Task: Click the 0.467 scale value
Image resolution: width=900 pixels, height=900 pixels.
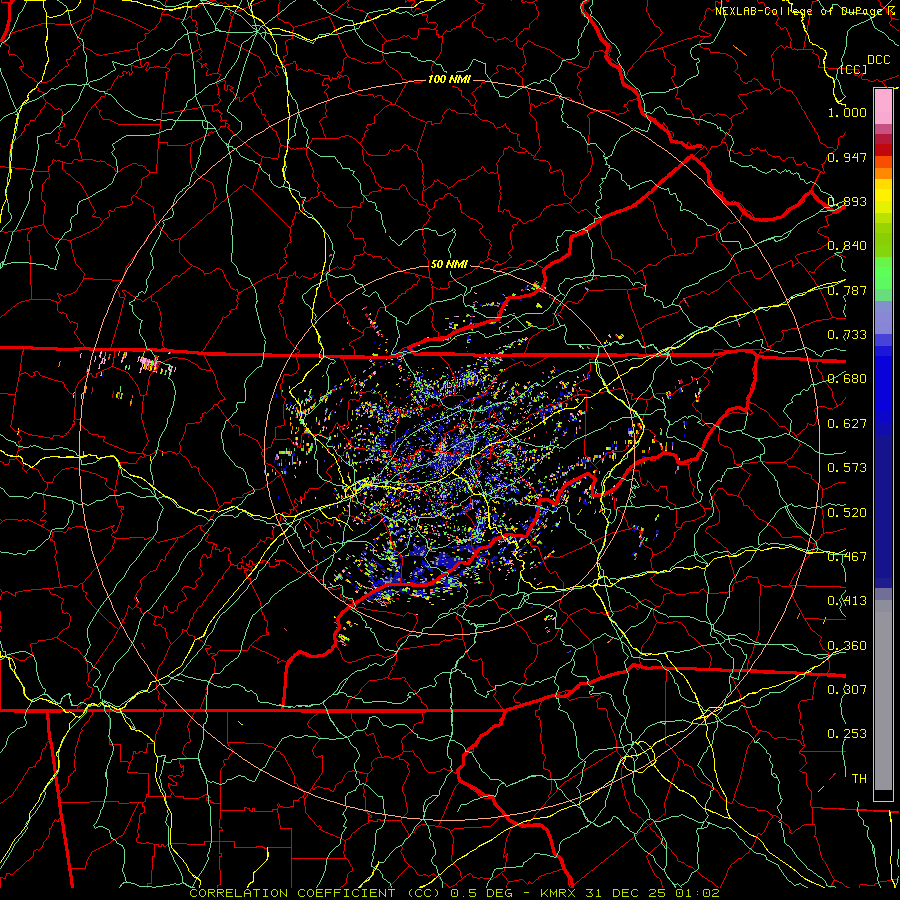Action: pos(847,557)
